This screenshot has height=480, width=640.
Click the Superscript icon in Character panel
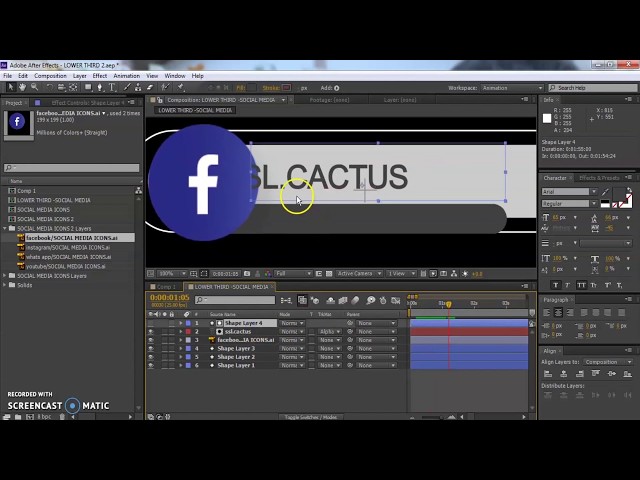[x=607, y=285]
